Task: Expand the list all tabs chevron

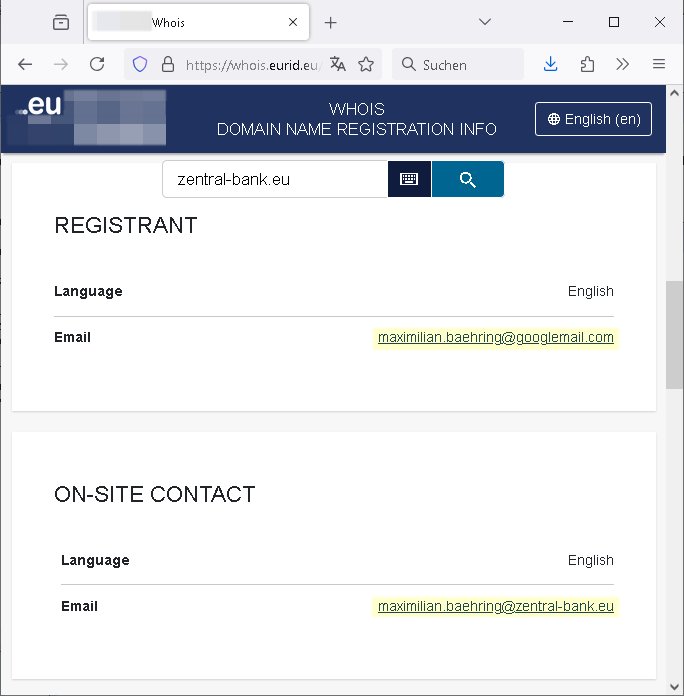Action: pos(485,22)
